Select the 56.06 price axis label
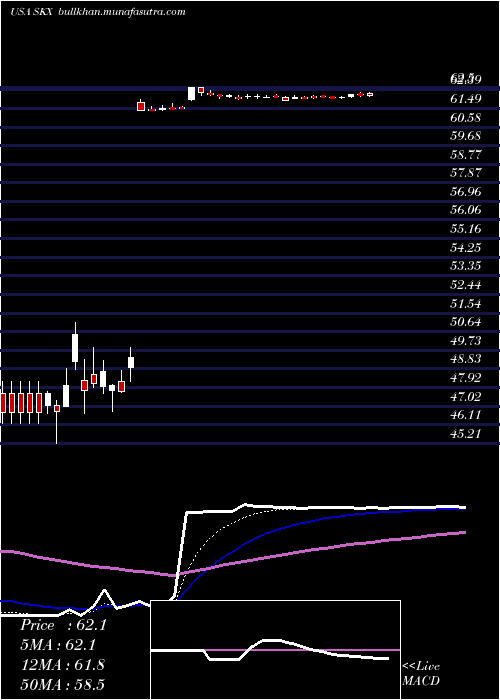The image size is (500, 700). [465, 210]
